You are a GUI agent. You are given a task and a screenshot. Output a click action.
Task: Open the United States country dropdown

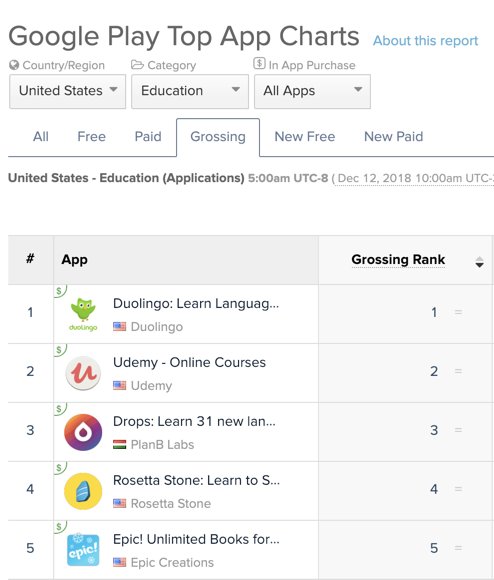68,91
